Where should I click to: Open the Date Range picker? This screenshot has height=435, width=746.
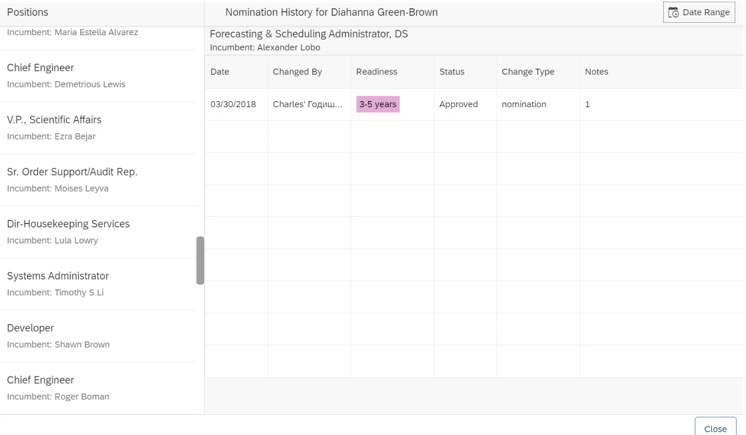pyautogui.click(x=699, y=13)
